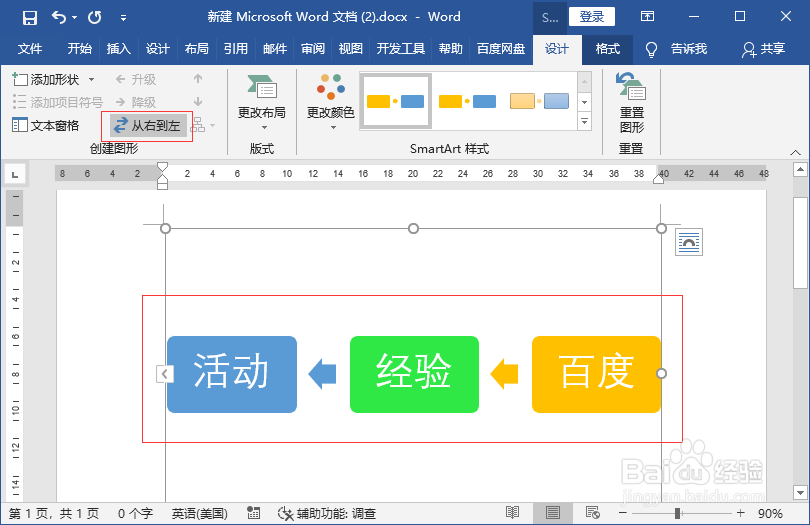Select the blue arrow connector
The width and height of the screenshot is (810, 525).
pos(322,374)
